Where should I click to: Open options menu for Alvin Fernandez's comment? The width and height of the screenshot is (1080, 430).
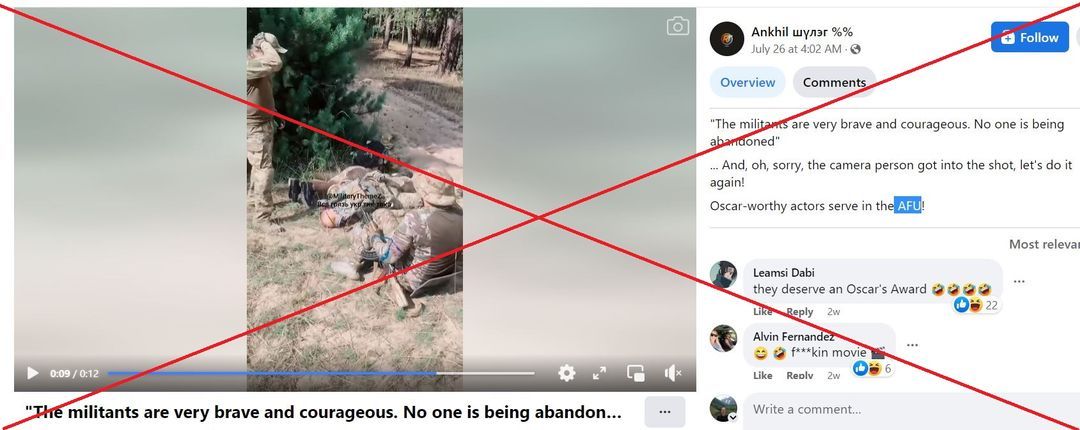coord(912,345)
